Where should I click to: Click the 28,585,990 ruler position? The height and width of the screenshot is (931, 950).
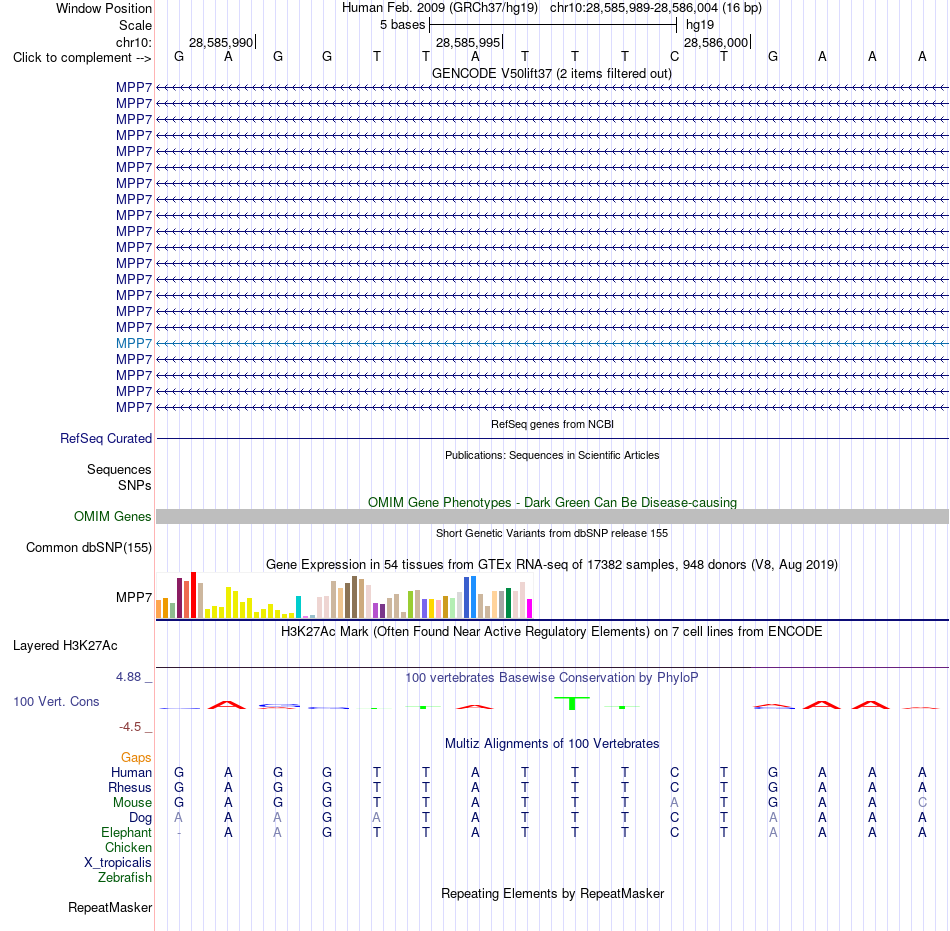tap(221, 42)
